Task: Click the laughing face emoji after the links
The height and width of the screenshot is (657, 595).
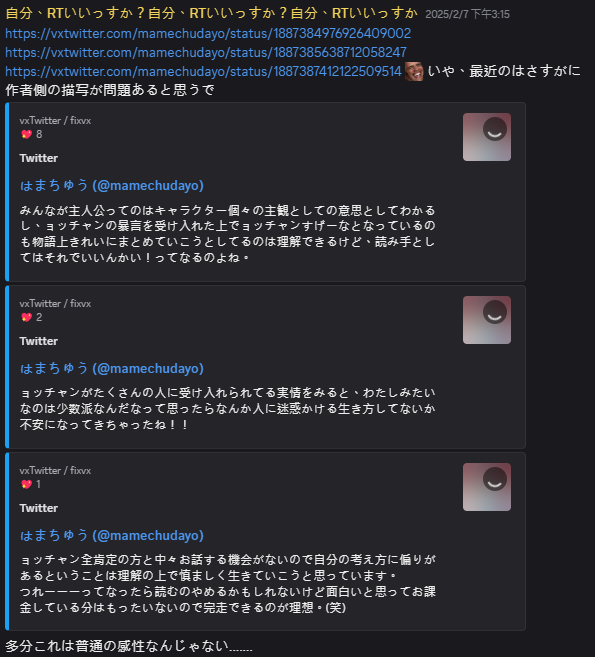Action: 414,71
